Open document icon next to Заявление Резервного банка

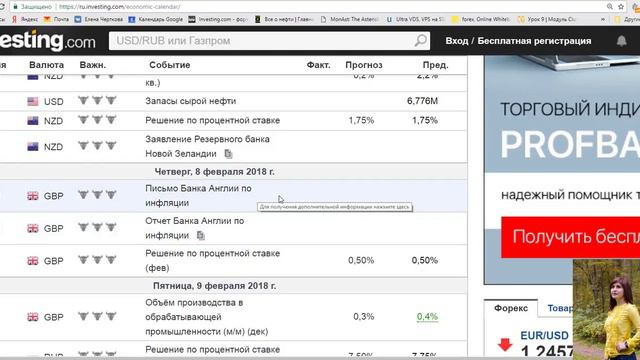tap(228, 154)
